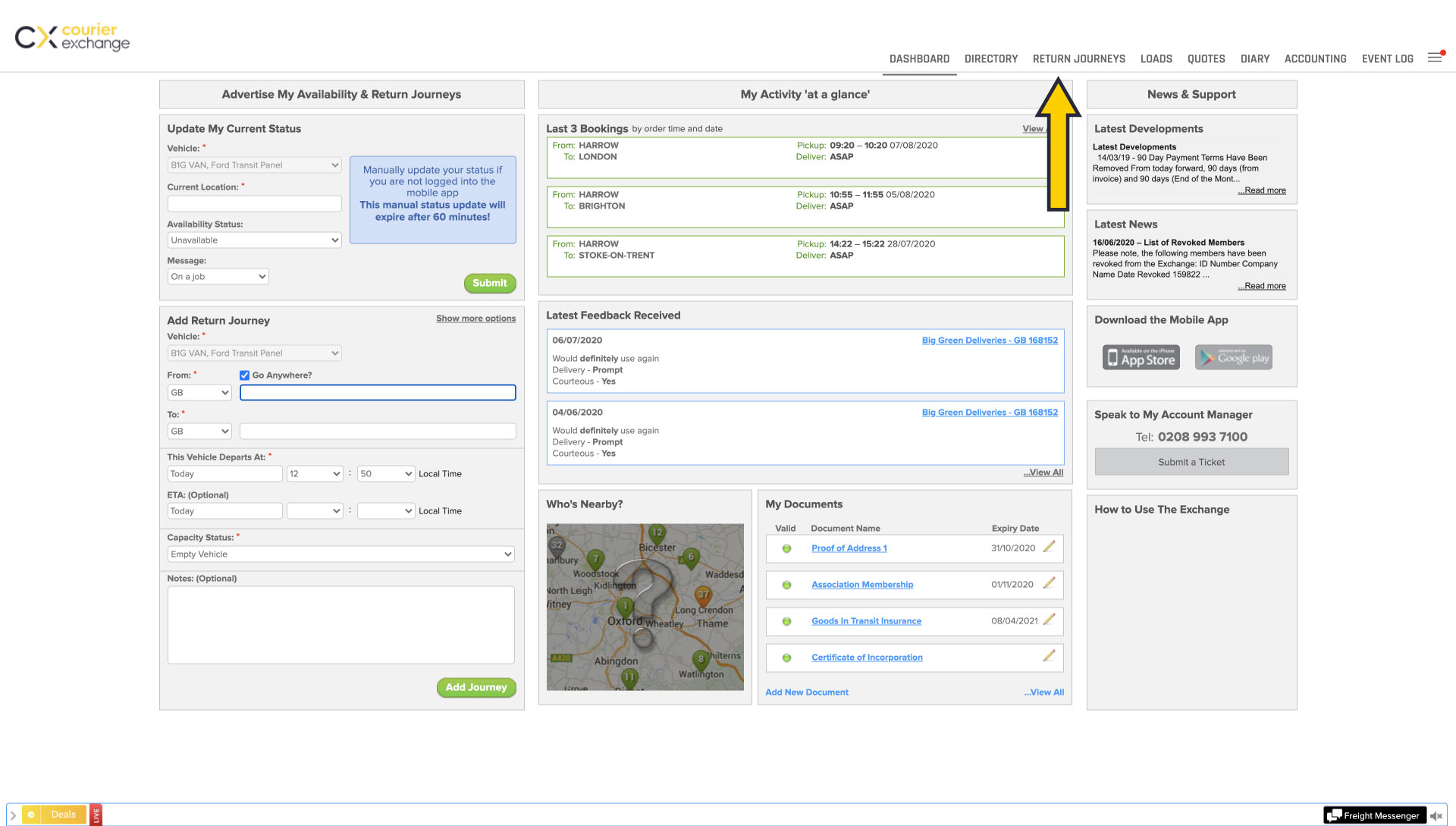Open the Availability Status dropdown
Screen dimensions: 1456x826
click(x=254, y=240)
